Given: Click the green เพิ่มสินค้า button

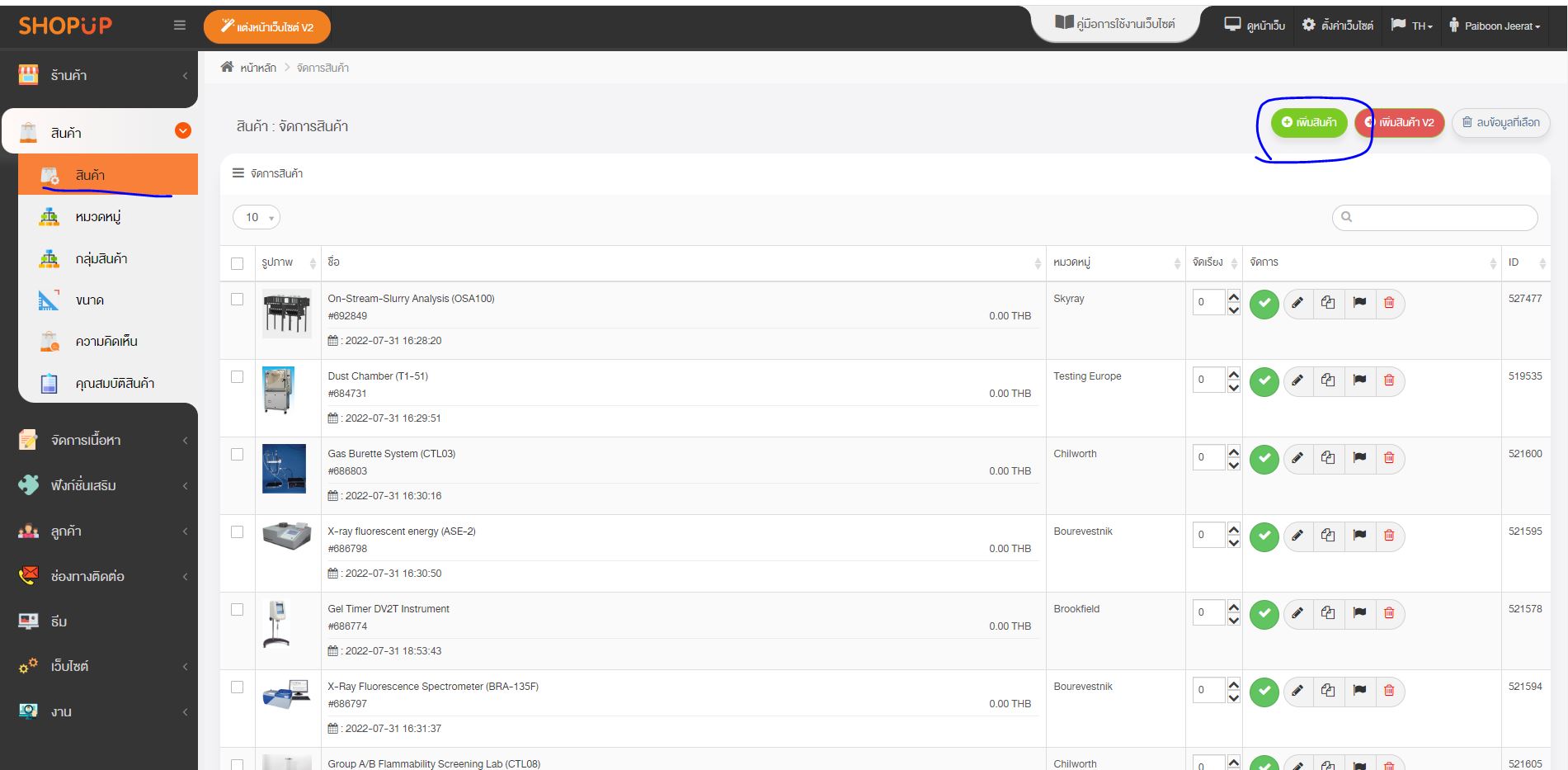Looking at the screenshot, I should [1309, 122].
